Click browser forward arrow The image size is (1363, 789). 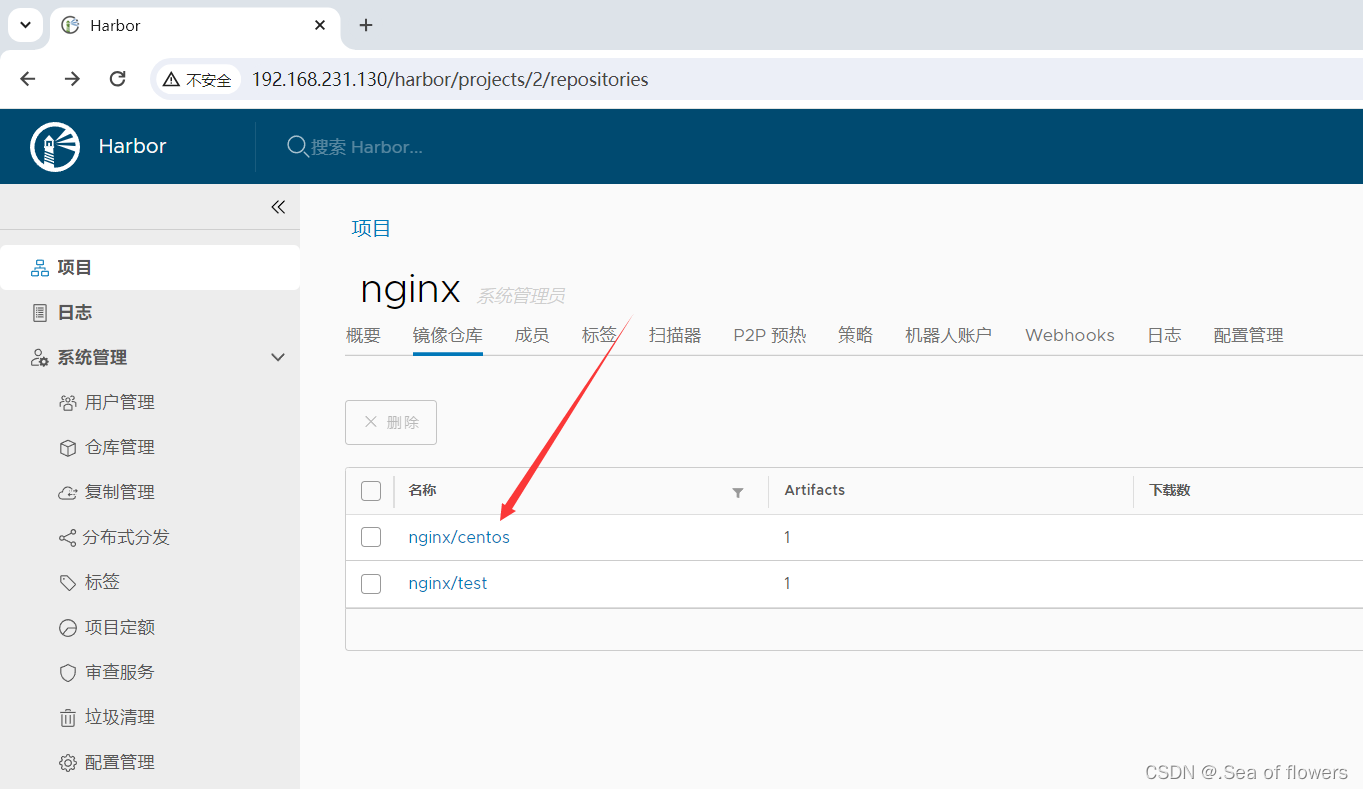(72, 79)
